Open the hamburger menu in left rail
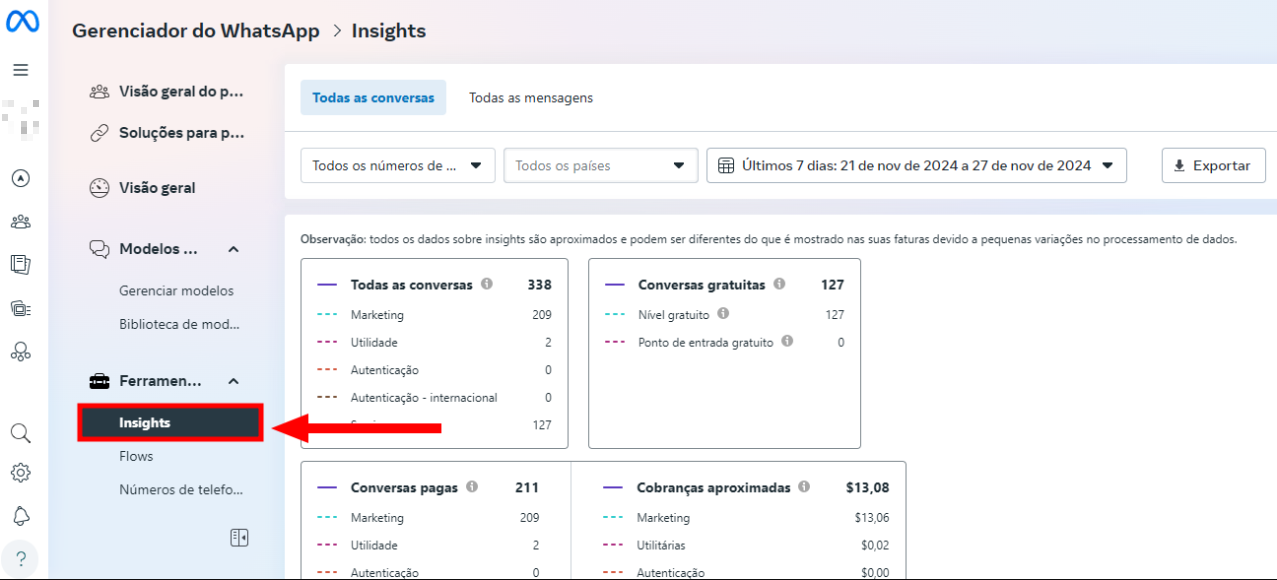The height and width of the screenshot is (580, 1277). pos(20,70)
